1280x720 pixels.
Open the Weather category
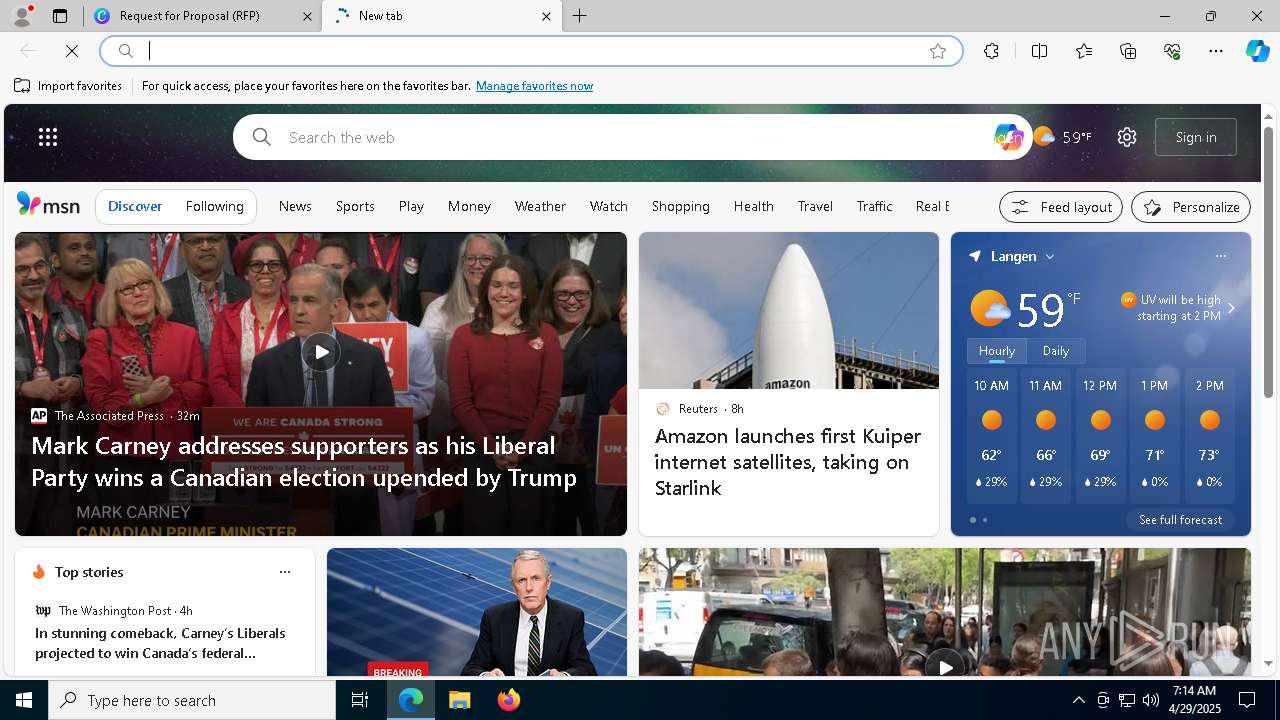click(x=540, y=206)
